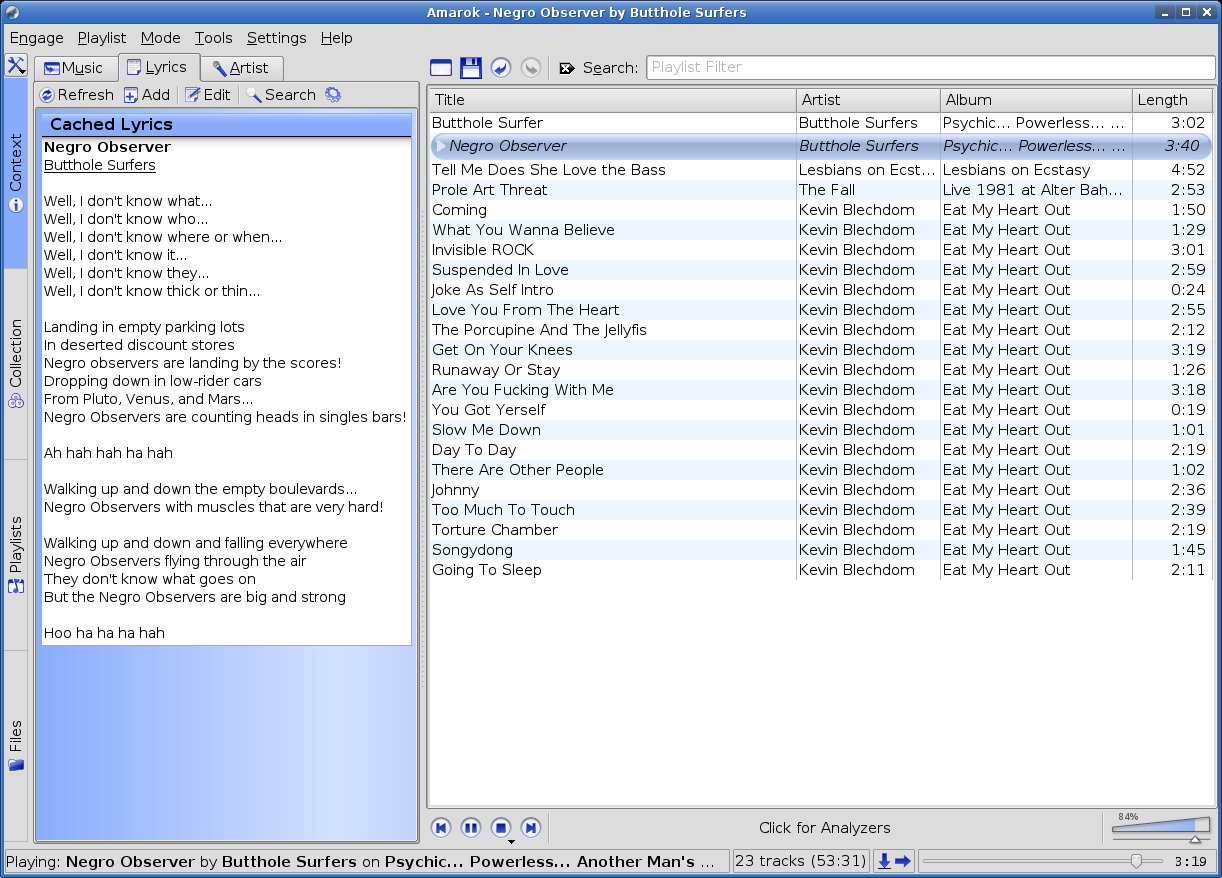Pause the current track
The width and height of the screenshot is (1222, 878).
coord(471,827)
